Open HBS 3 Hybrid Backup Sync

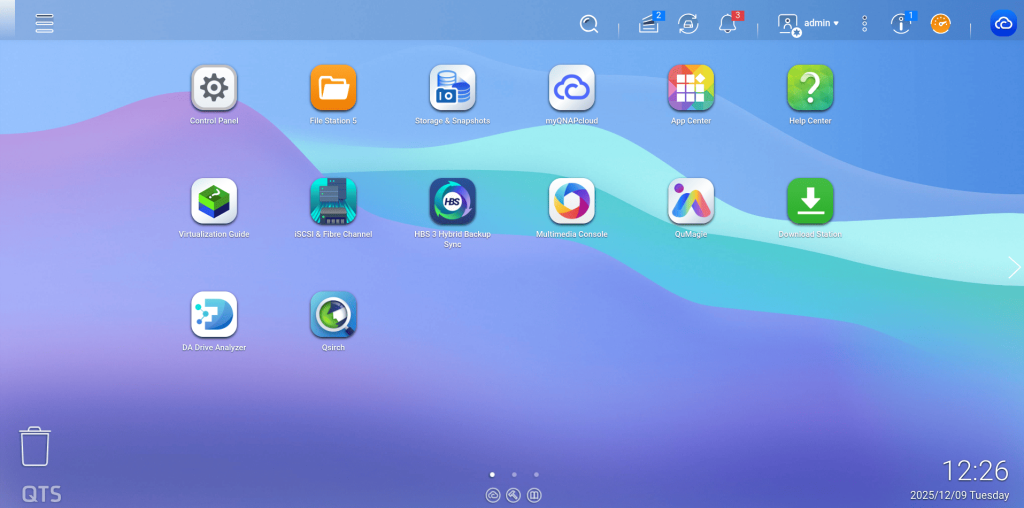tap(452, 202)
